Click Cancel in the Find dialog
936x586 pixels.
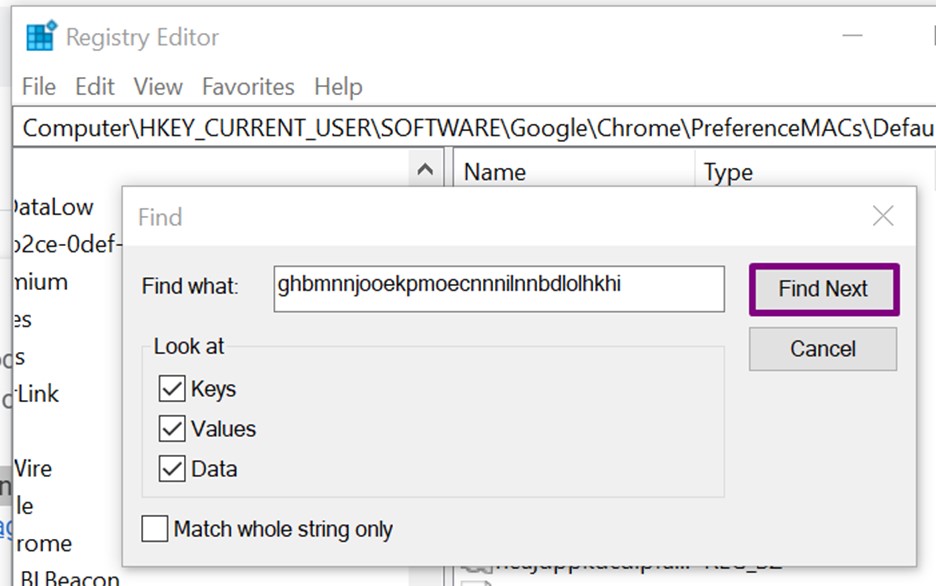point(822,349)
